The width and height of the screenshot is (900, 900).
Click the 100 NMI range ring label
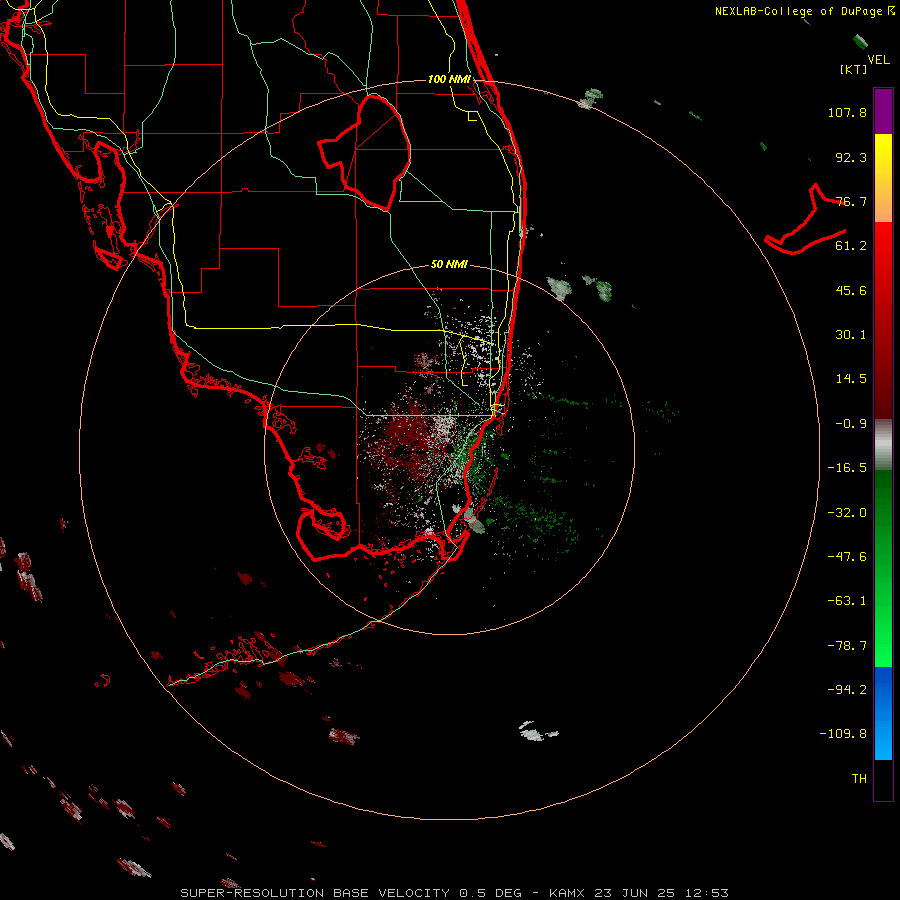(449, 79)
